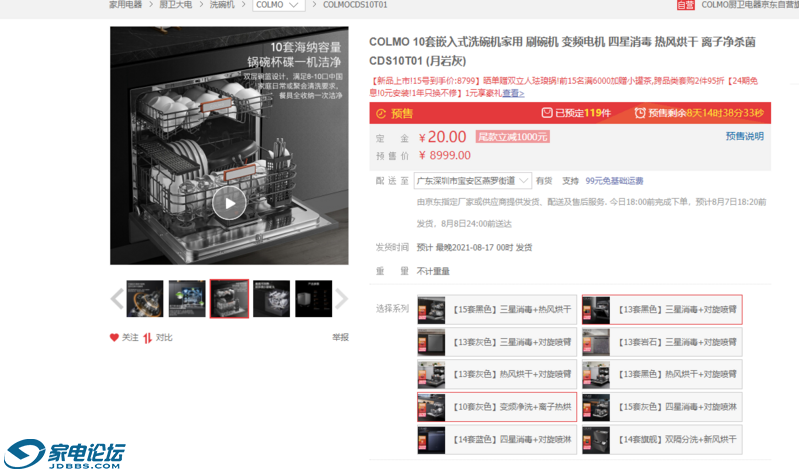799x475 pixels.
Task: Click the heart 关注 follow icon
Action: click(x=114, y=338)
